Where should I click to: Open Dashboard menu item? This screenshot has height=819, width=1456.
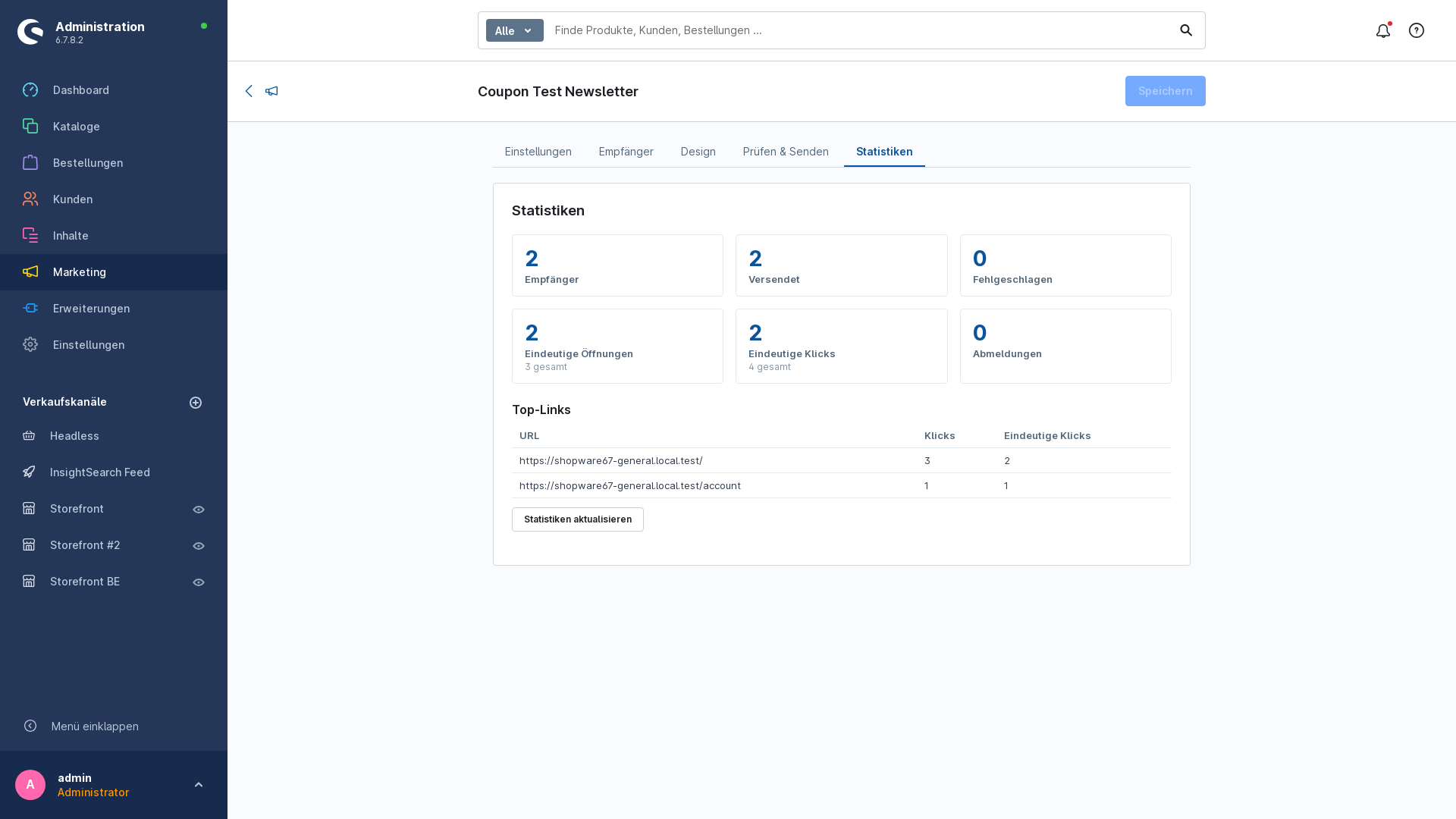tap(114, 90)
